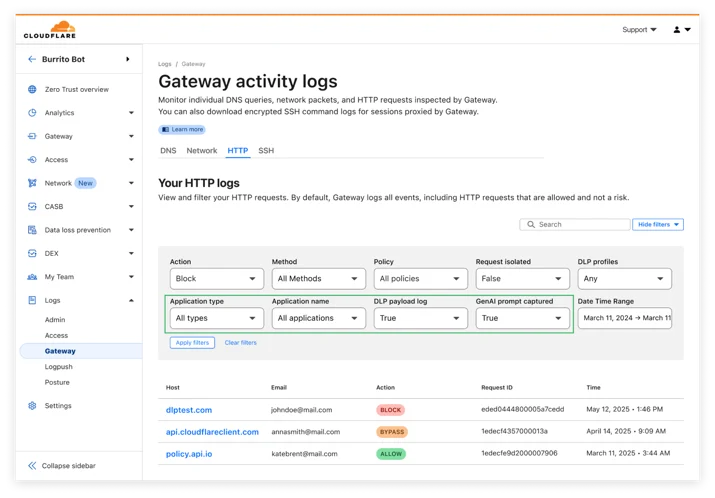
Task: Click the back arrow beside Burrito Bot
Action: [31, 59]
